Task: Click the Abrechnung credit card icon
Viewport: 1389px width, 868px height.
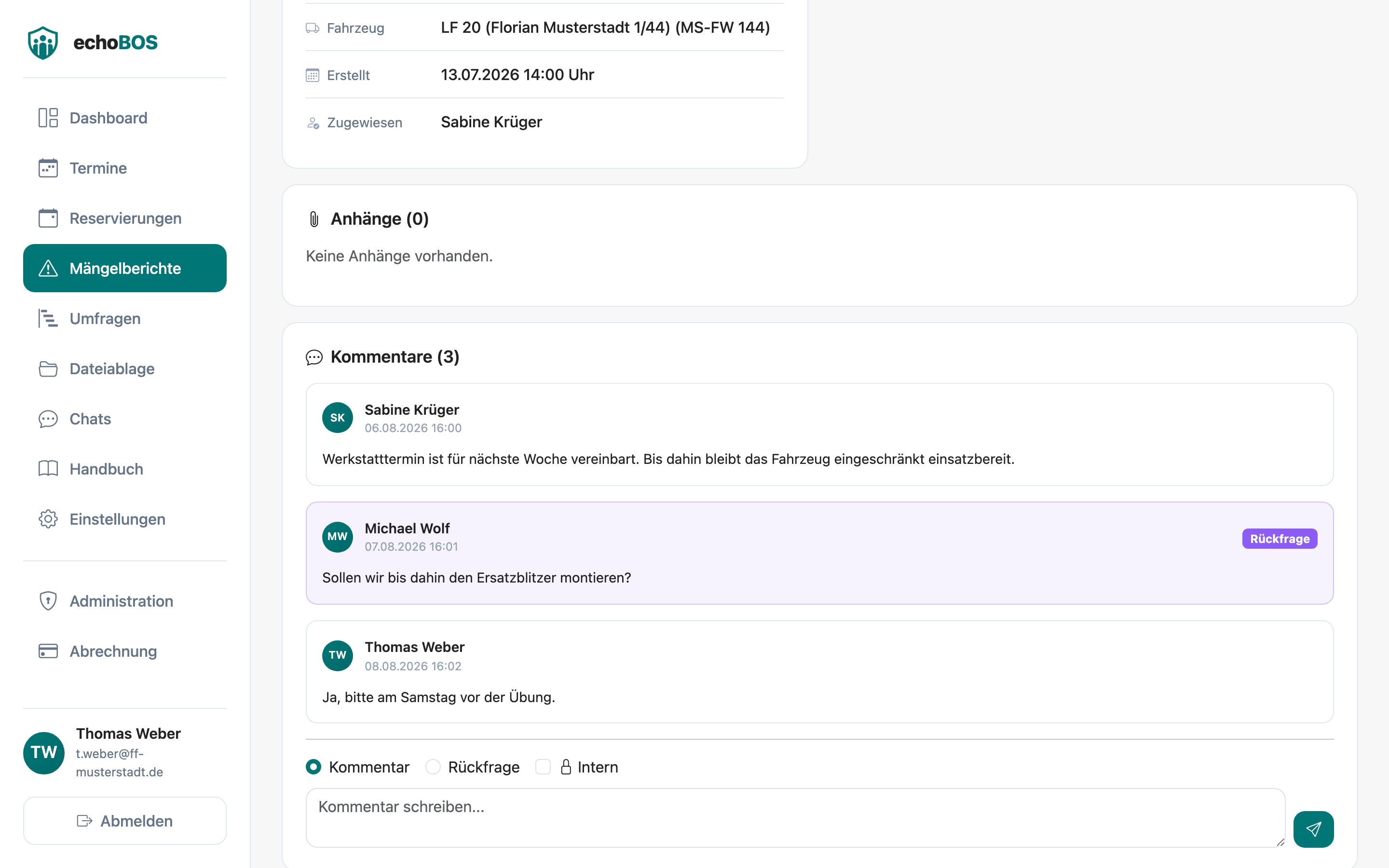Action: 48,651
